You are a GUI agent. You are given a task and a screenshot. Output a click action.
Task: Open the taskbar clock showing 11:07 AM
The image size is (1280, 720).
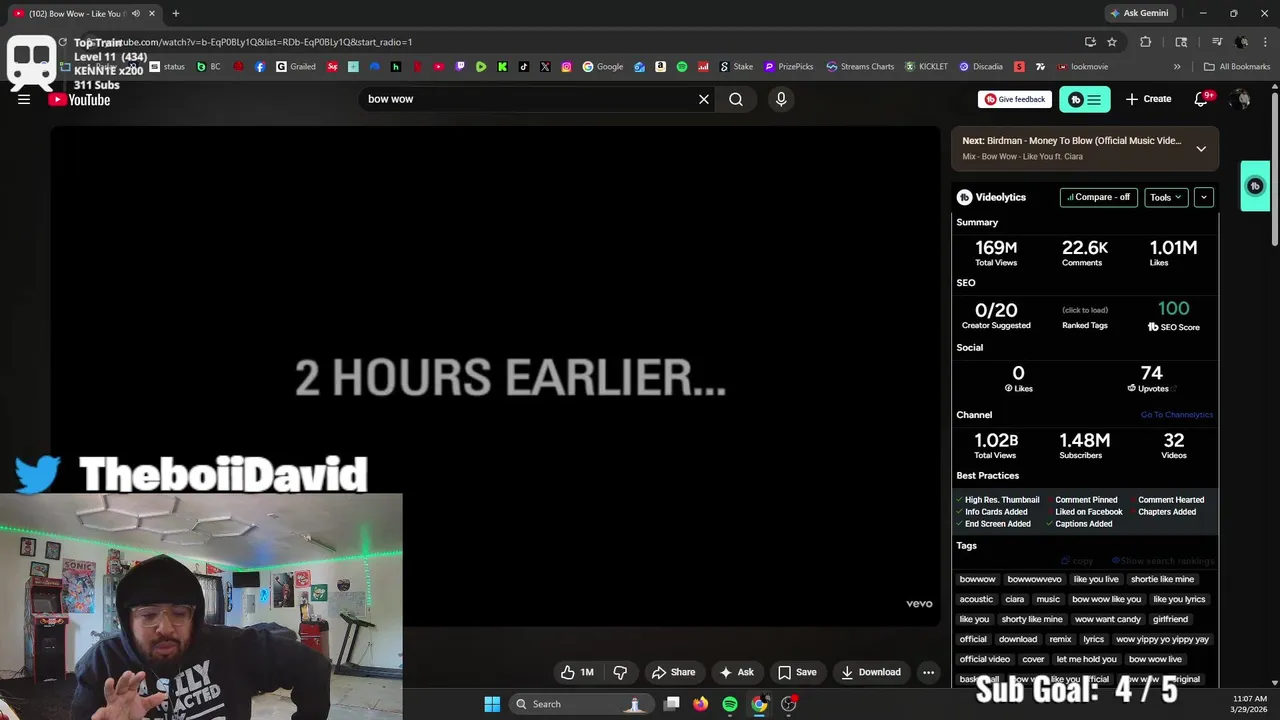click(x=1250, y=704)
